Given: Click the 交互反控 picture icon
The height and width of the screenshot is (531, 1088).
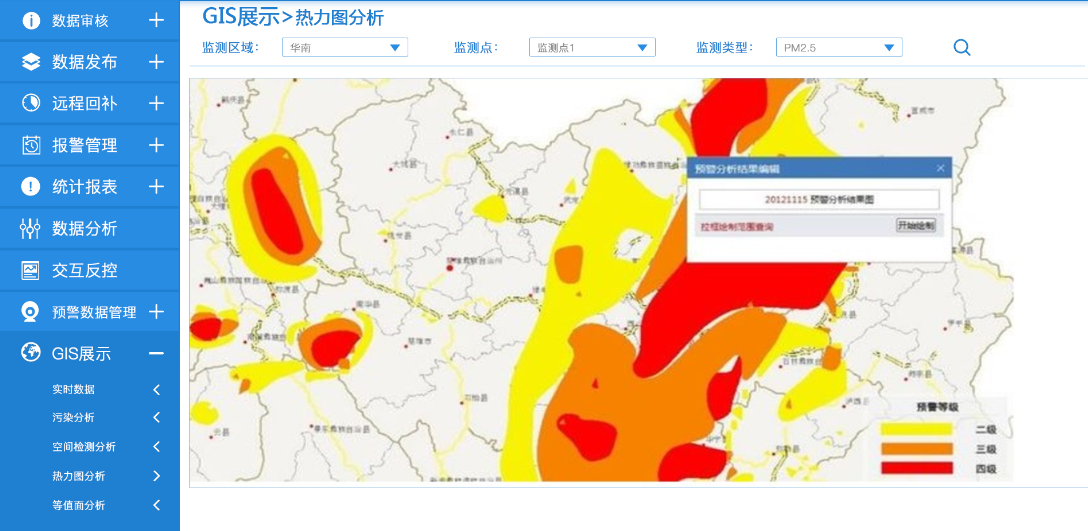Looking at the screenshot, I should [x=31, y=270].
